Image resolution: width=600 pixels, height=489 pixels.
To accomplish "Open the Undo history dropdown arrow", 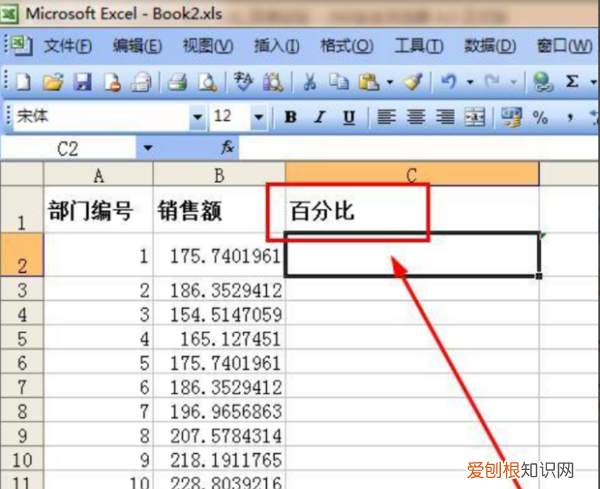I will tap(470, 82).
